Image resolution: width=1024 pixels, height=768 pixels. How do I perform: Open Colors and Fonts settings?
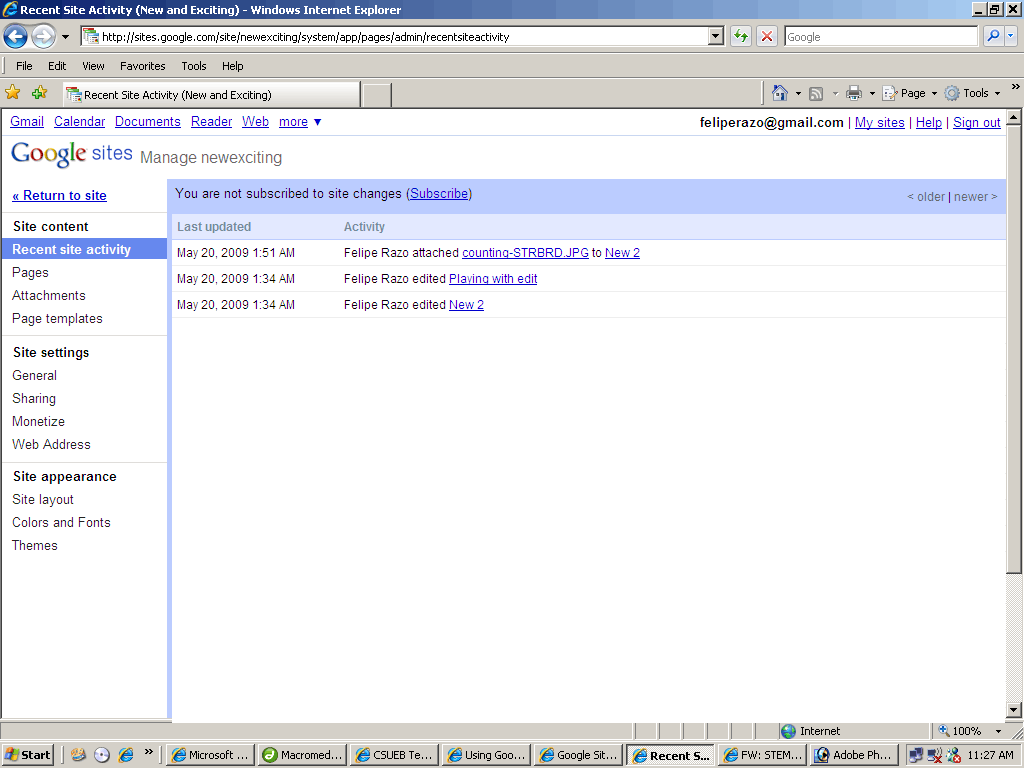coord(61,522)
